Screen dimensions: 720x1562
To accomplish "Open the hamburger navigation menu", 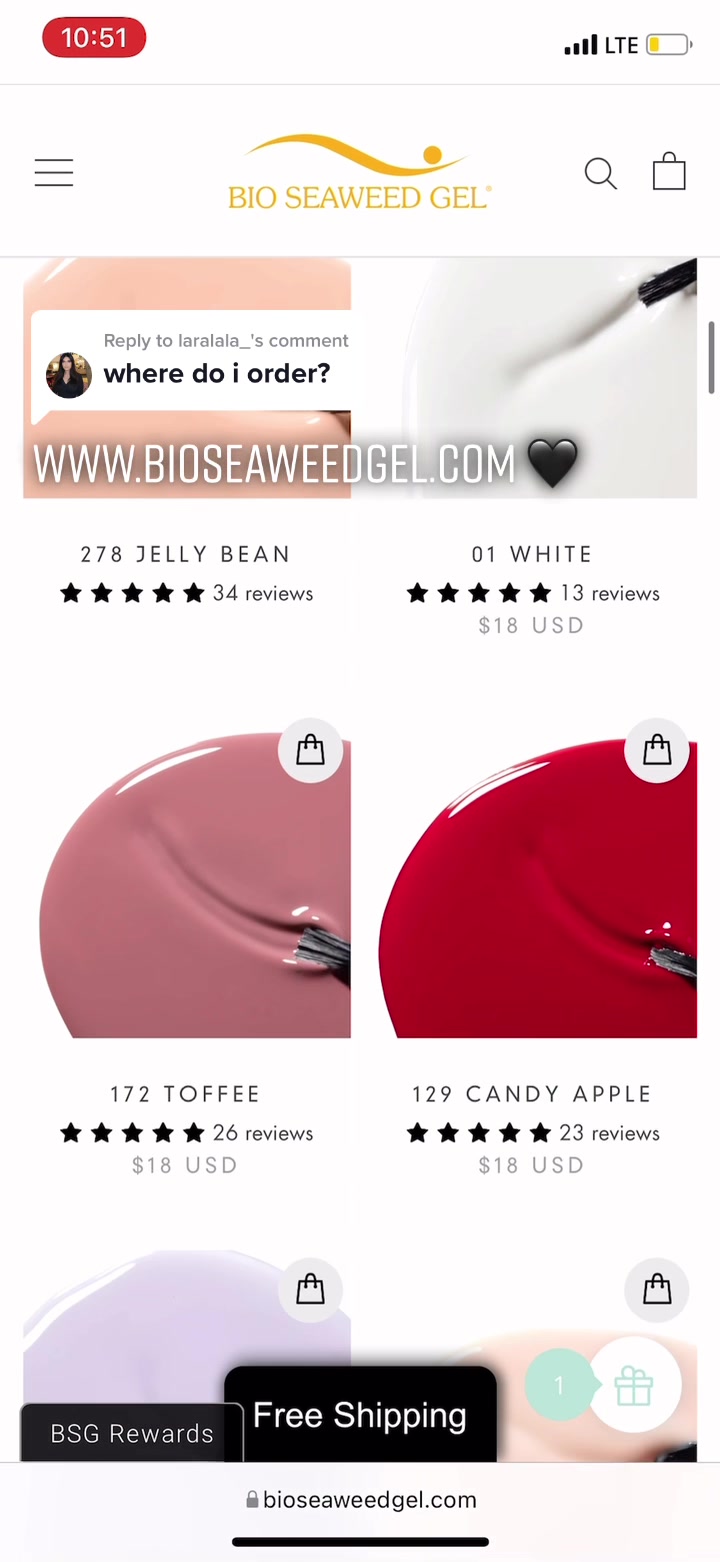I will (54, 173).
